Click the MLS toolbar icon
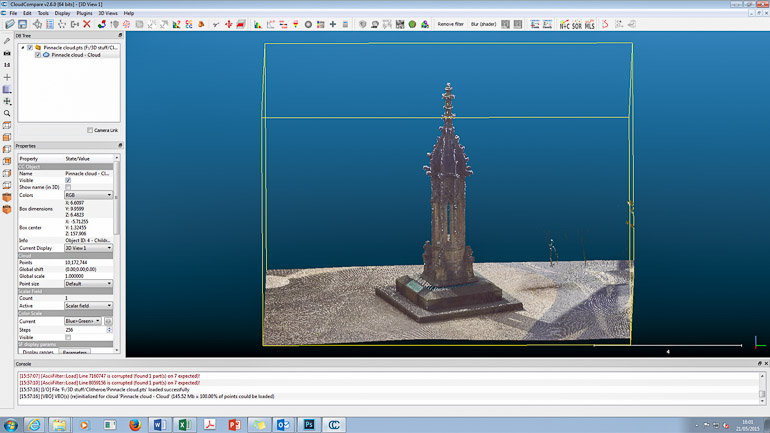This screenshot has height=433, width=770. coord(590,24)
